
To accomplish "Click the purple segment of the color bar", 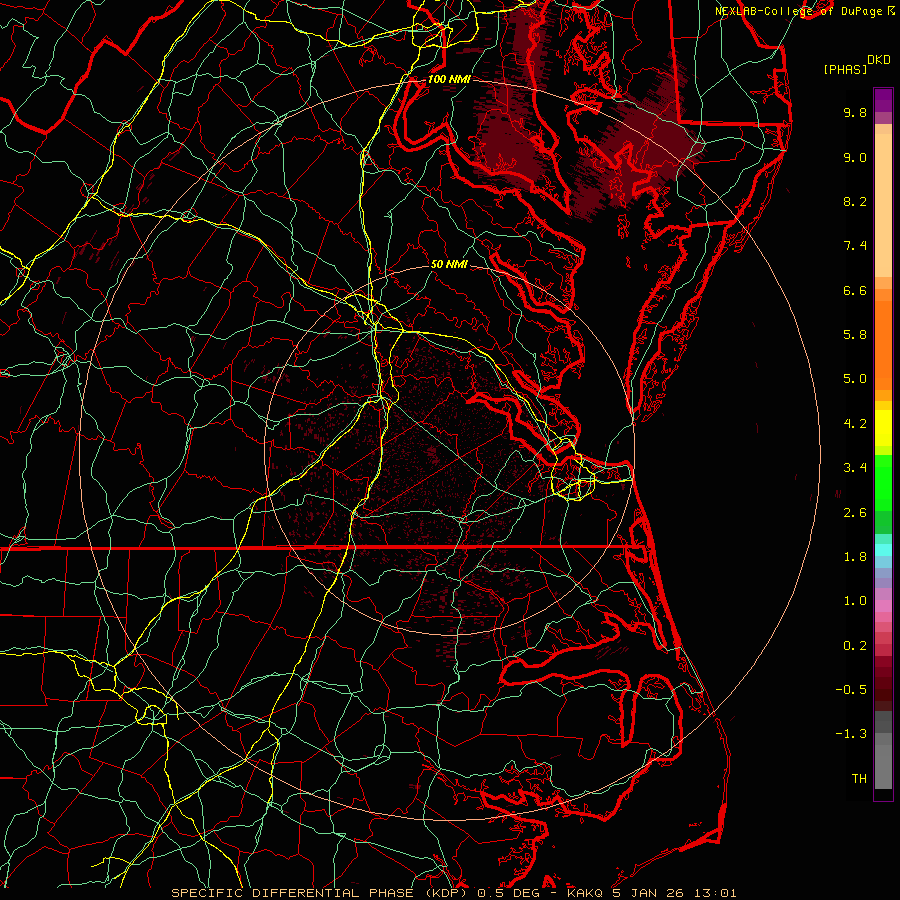I will [883, 100].
